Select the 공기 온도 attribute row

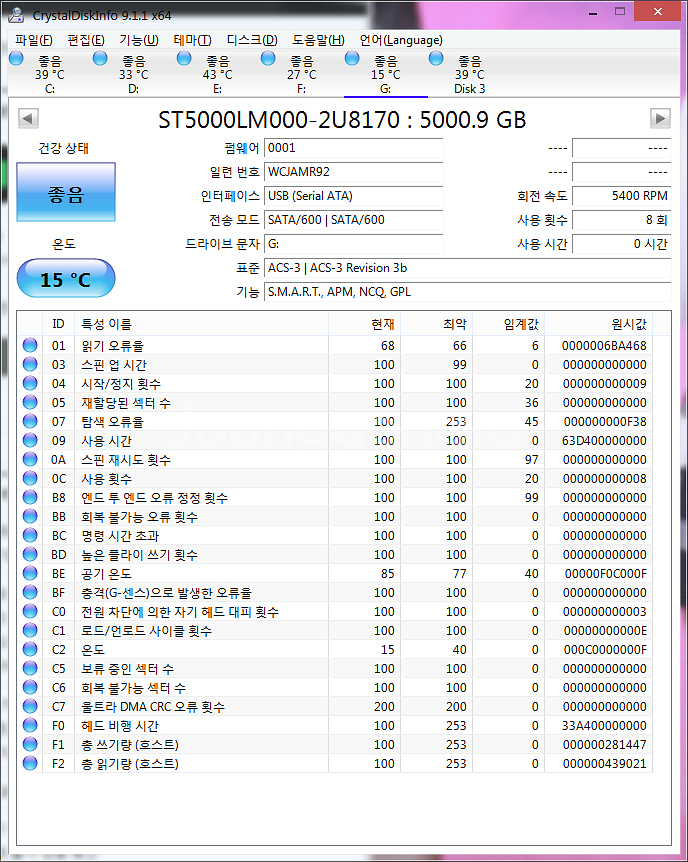coord(335,573)
